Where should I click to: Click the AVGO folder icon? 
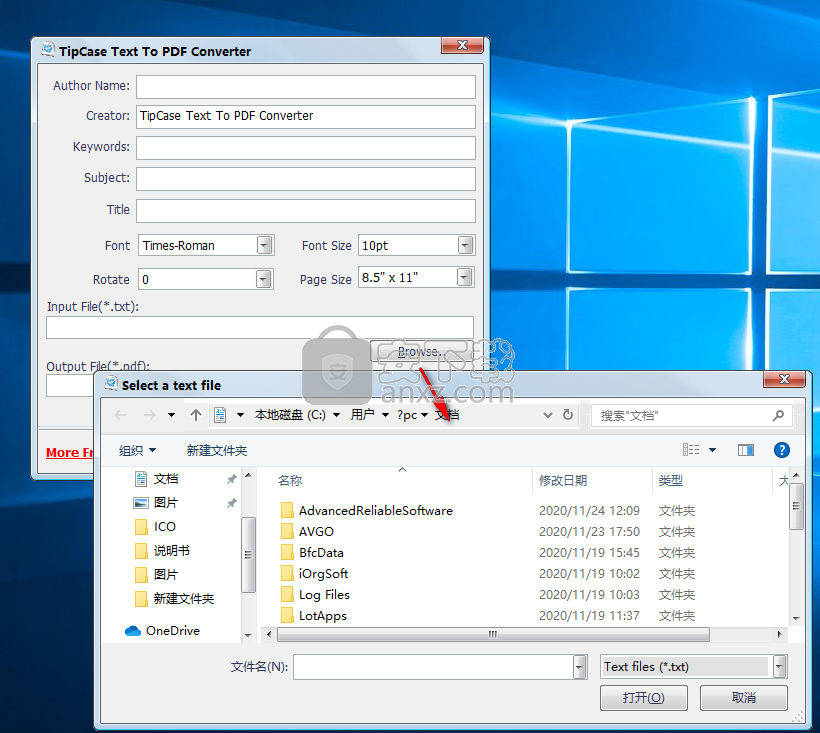287,531
